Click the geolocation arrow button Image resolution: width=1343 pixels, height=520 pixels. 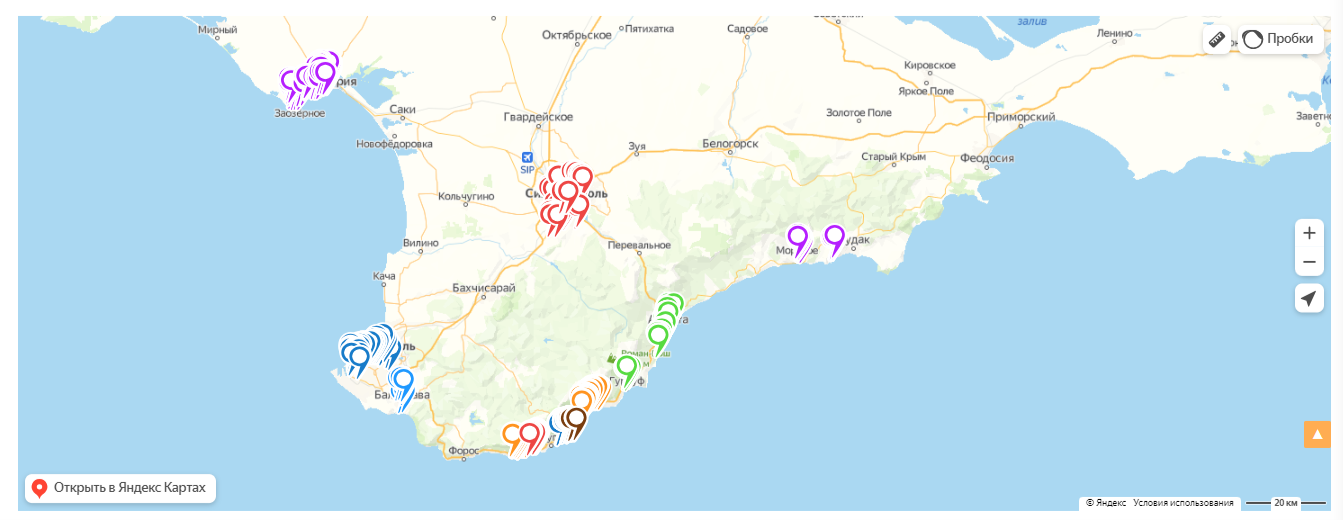coord(1309,298)
